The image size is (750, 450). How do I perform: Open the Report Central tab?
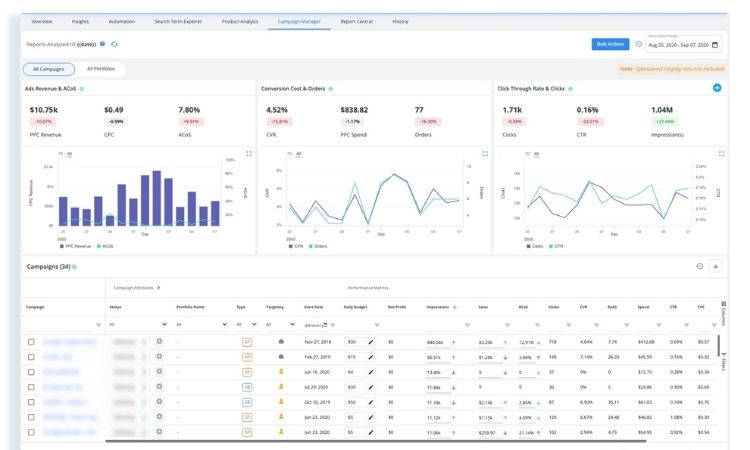[x=357, y=20]
